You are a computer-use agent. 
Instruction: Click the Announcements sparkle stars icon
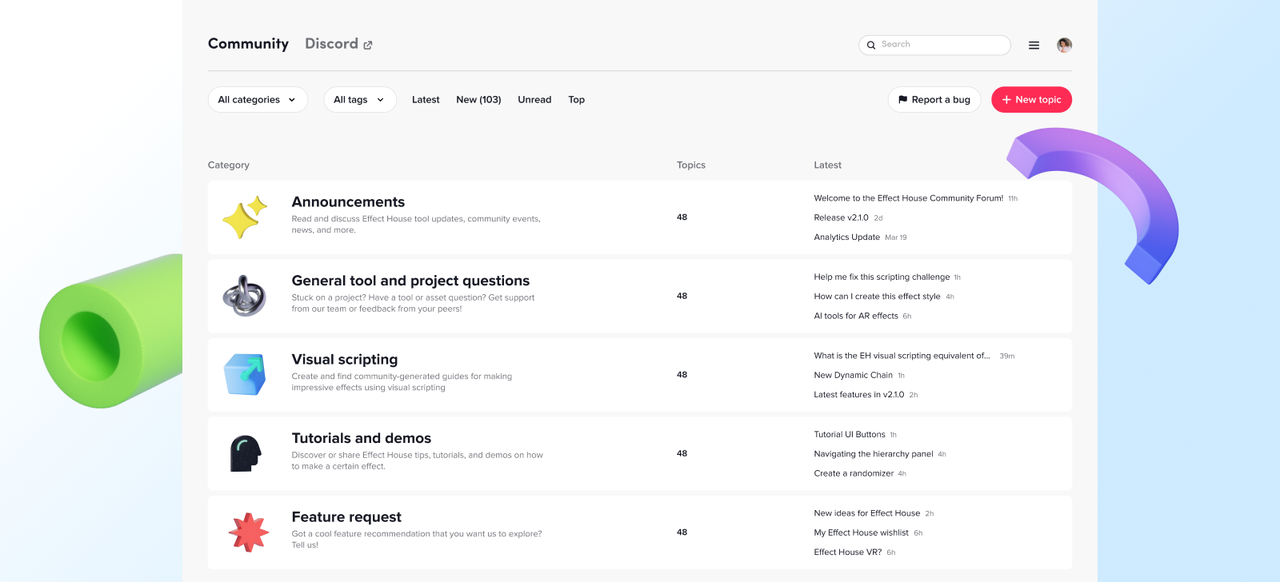245,217
